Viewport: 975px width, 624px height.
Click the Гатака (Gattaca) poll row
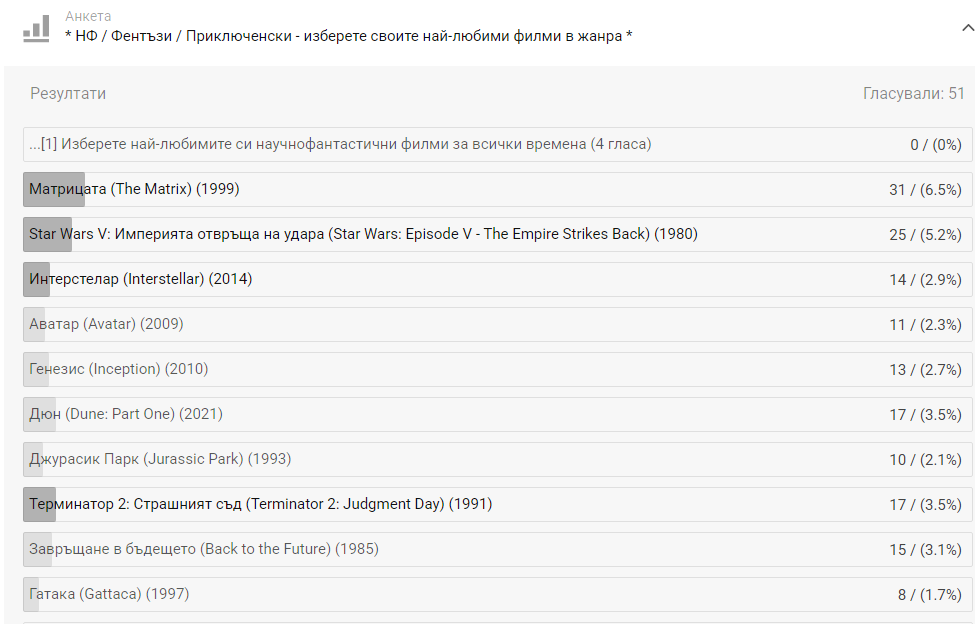[109, 594]
